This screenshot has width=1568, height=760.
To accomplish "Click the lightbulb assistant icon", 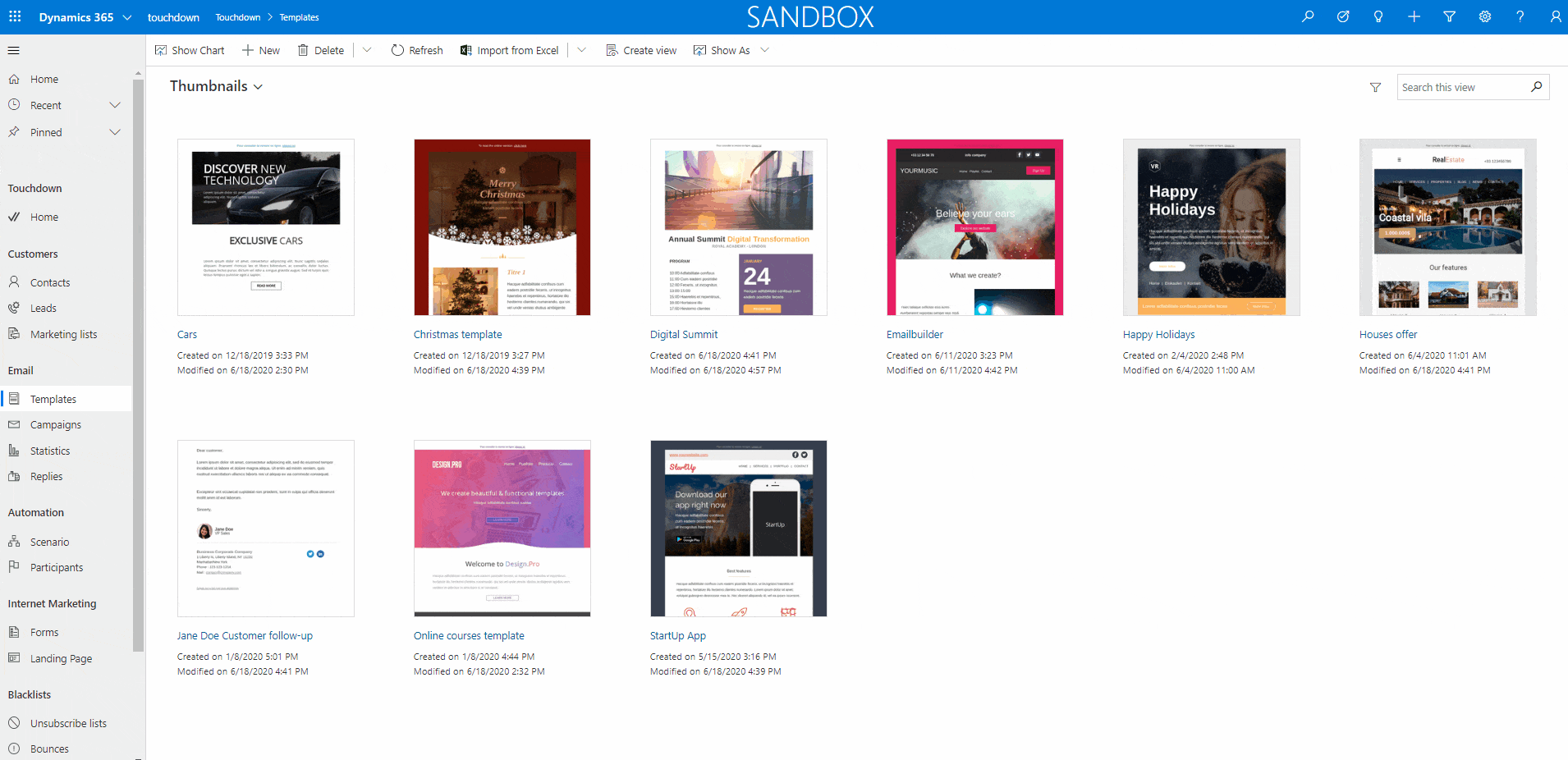I will click(x=1378, y=16).
